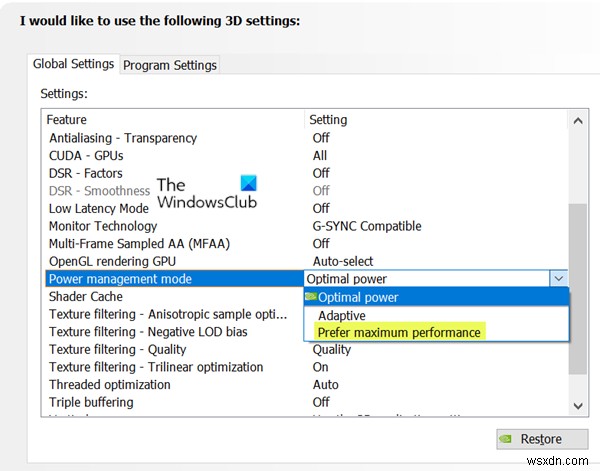Image resolution: width=600 pixels, height=471 pixels.
Task: Click the Off value for Low Latency Mode
Action: 321,209
